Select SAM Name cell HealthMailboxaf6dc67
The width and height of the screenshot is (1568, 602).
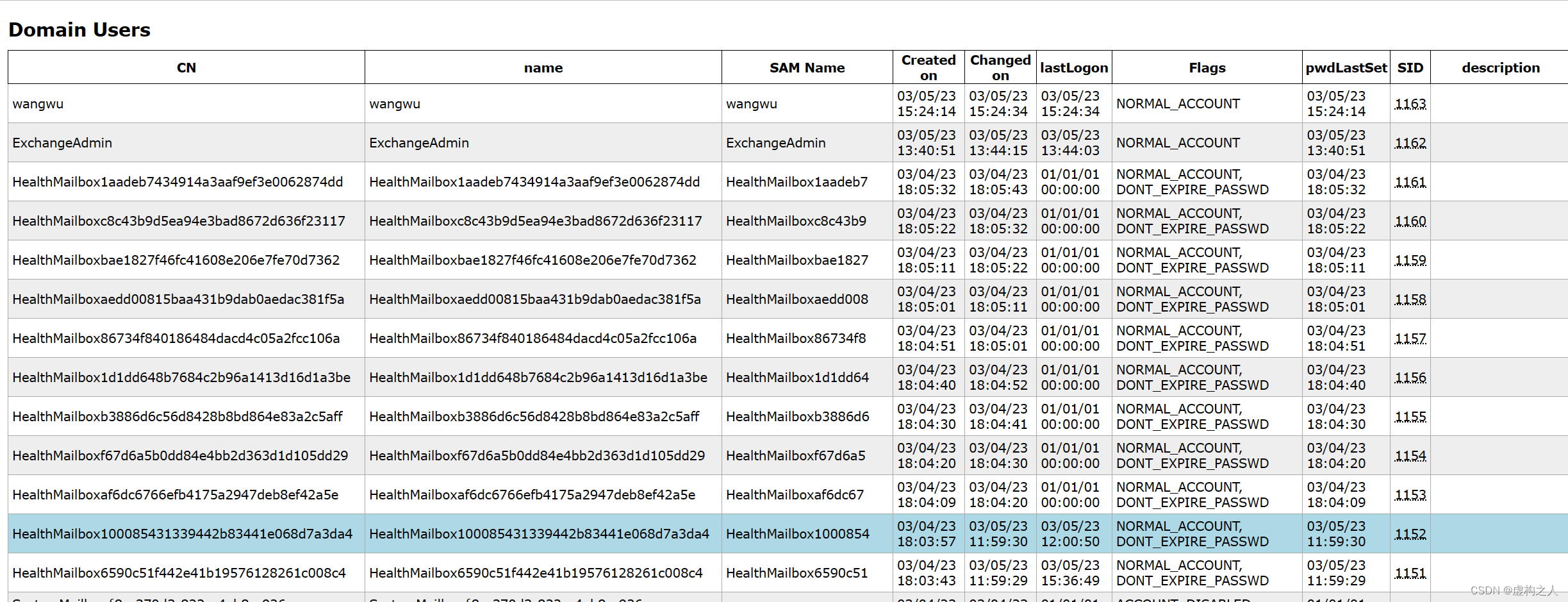coord(807,494)
